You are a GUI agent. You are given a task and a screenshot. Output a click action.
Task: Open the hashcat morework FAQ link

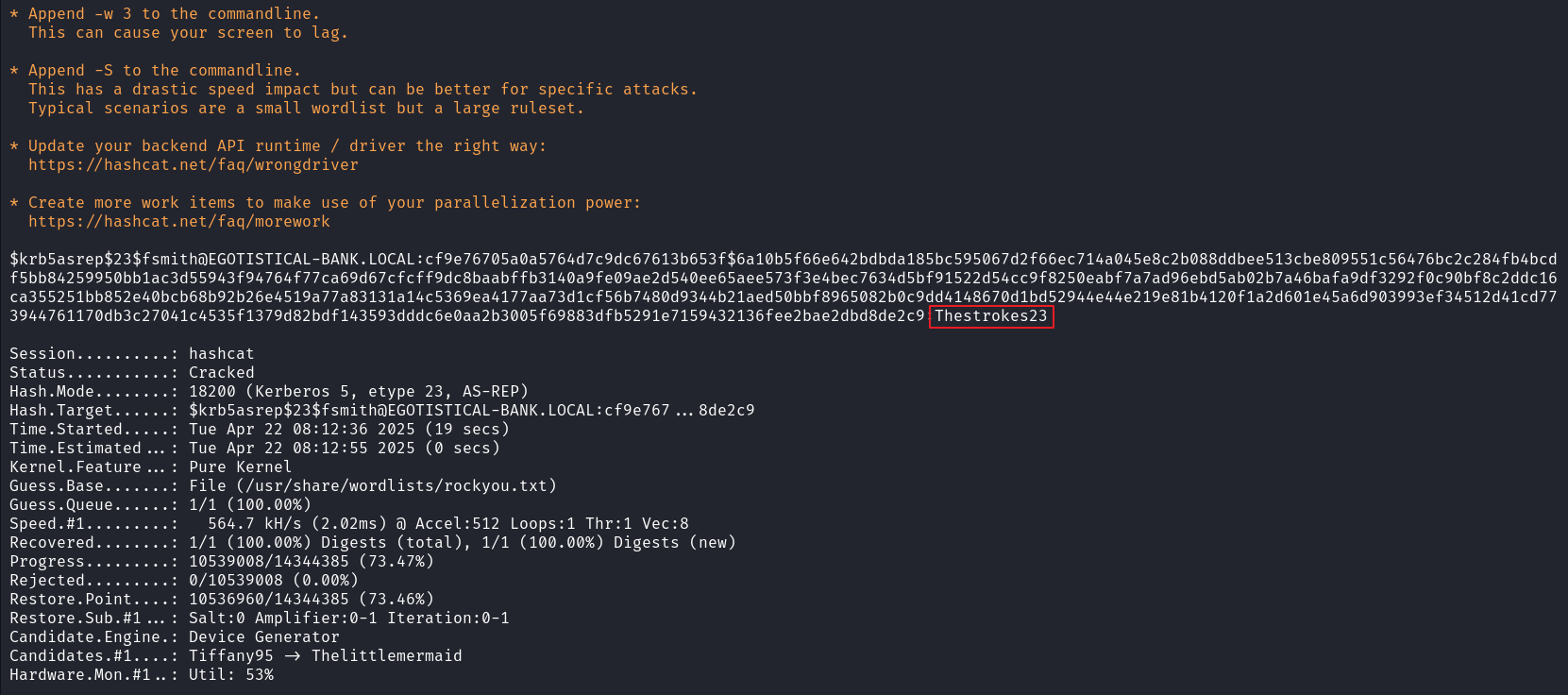tap(179, 221)
